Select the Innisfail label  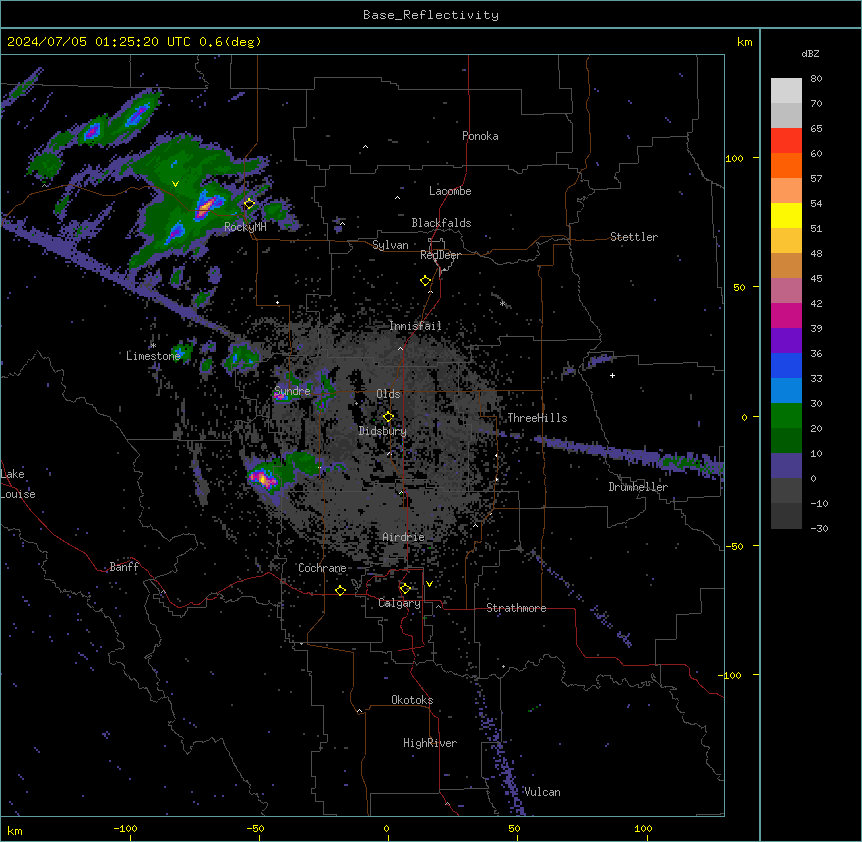415,326
